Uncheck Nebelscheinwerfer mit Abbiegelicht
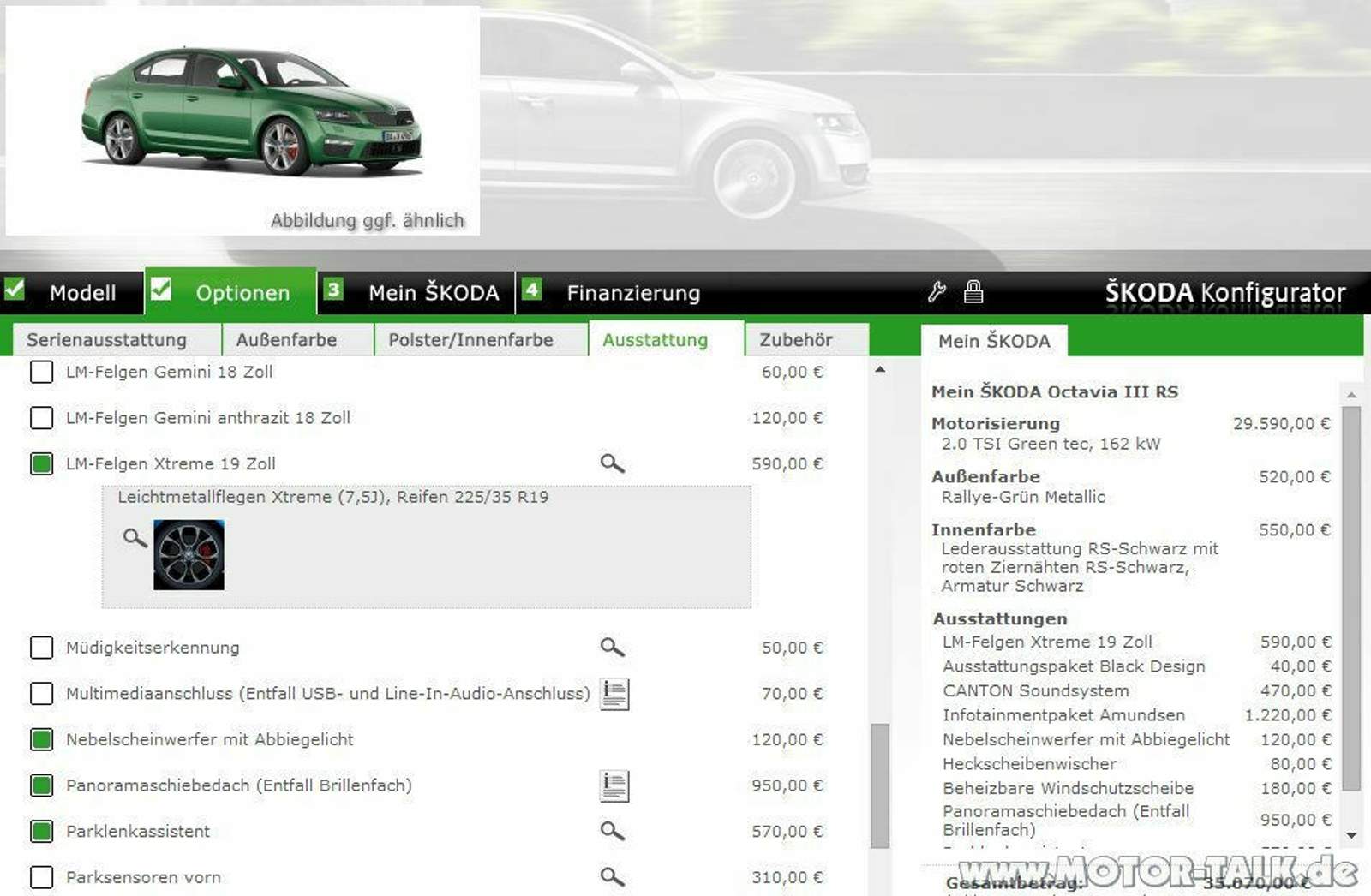 point(41,739)
